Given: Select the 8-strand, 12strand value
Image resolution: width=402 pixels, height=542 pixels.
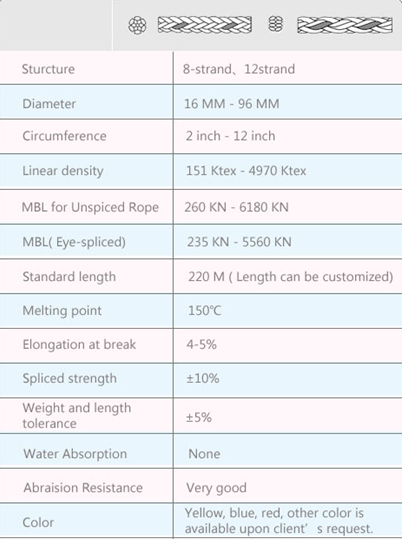Looking at the screenshot, I should tap(239, 69).
